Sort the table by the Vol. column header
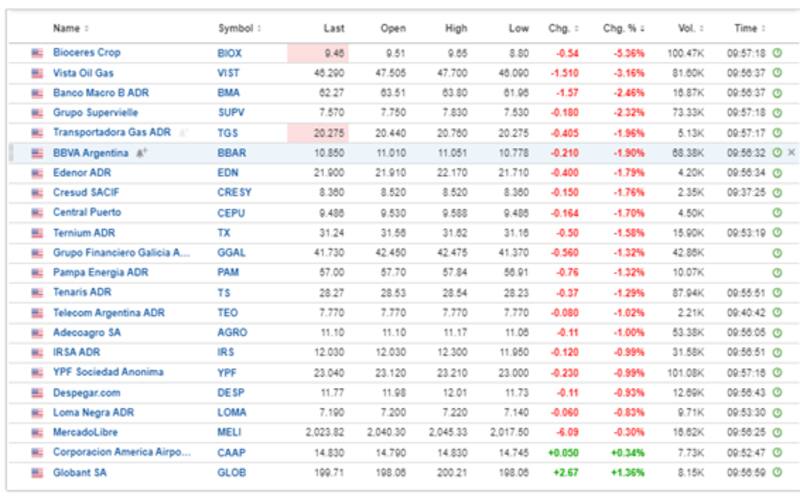 (683, 28)
